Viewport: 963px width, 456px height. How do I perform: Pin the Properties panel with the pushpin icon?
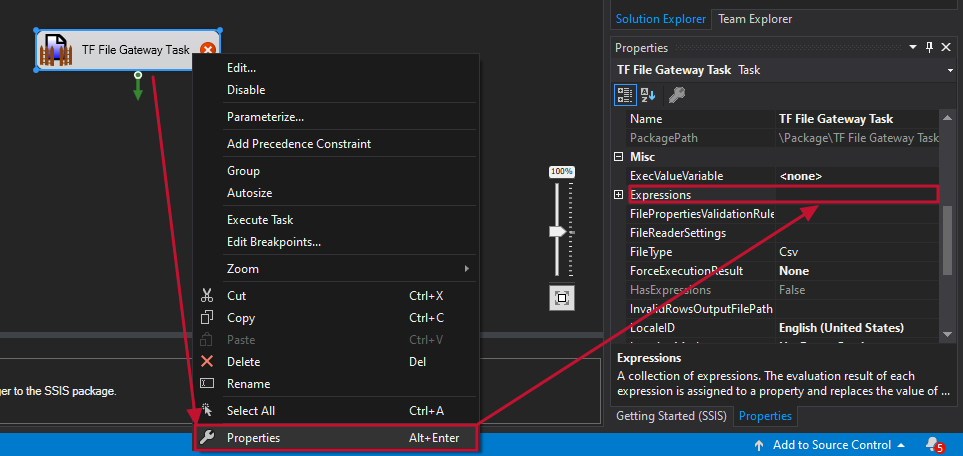(929, 47)
